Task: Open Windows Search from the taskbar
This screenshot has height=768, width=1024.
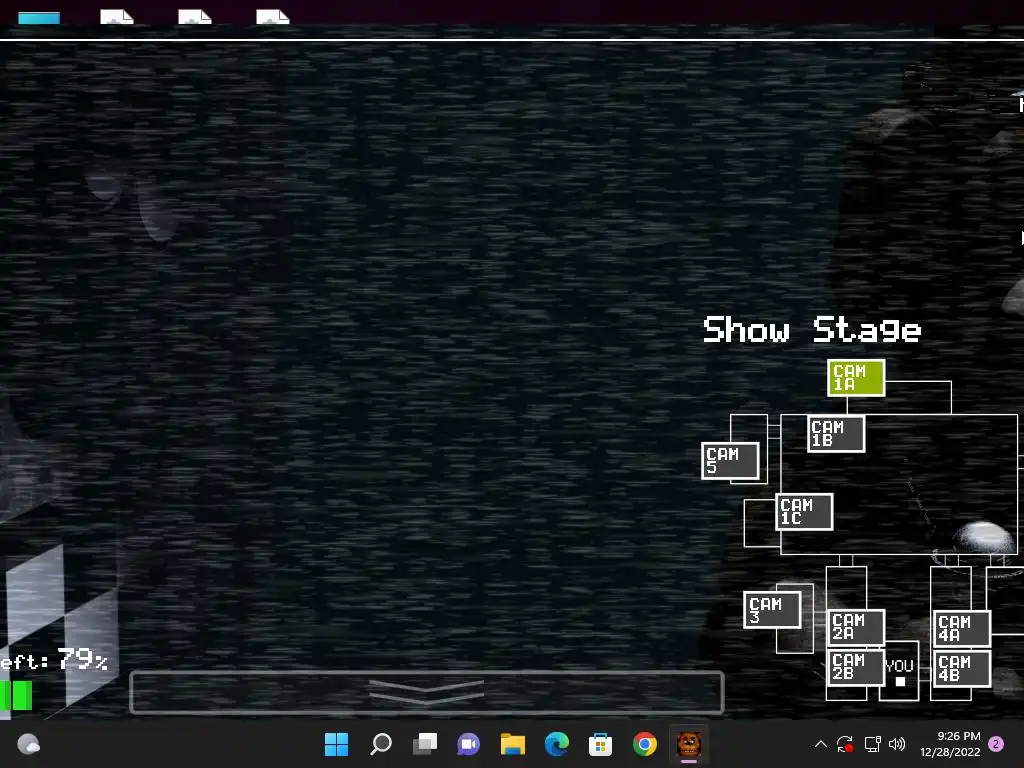Action: coord(381,744)
